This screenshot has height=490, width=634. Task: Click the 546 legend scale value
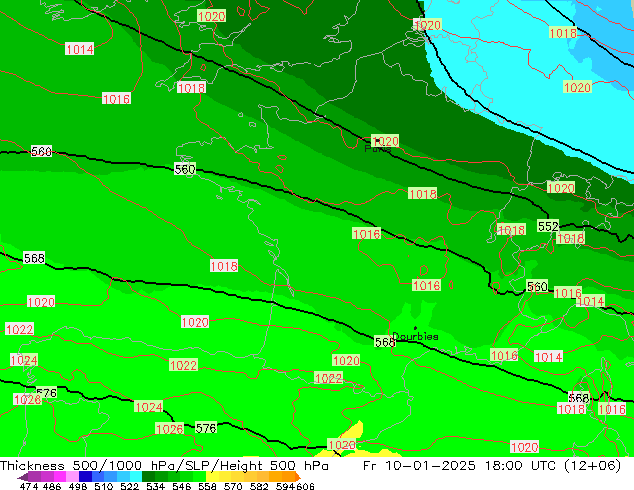coord(181,486)
